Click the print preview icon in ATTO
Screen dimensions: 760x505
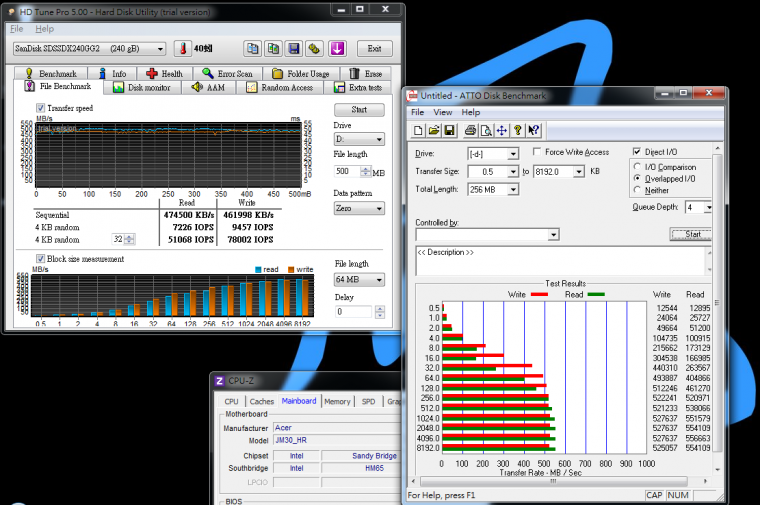(485, 130)
